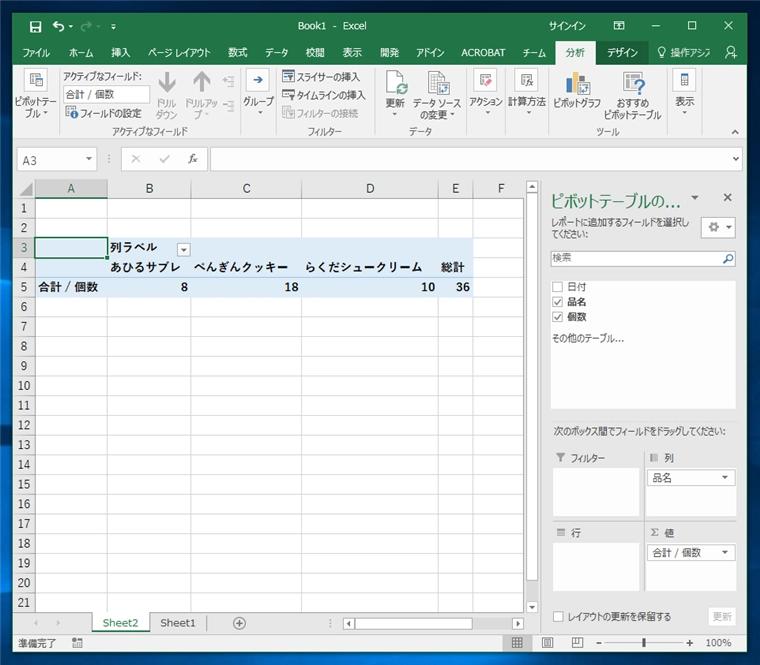This screenshot has width=760, height=665.
Task: Click the Save icon in title bar
Action: 36,26
